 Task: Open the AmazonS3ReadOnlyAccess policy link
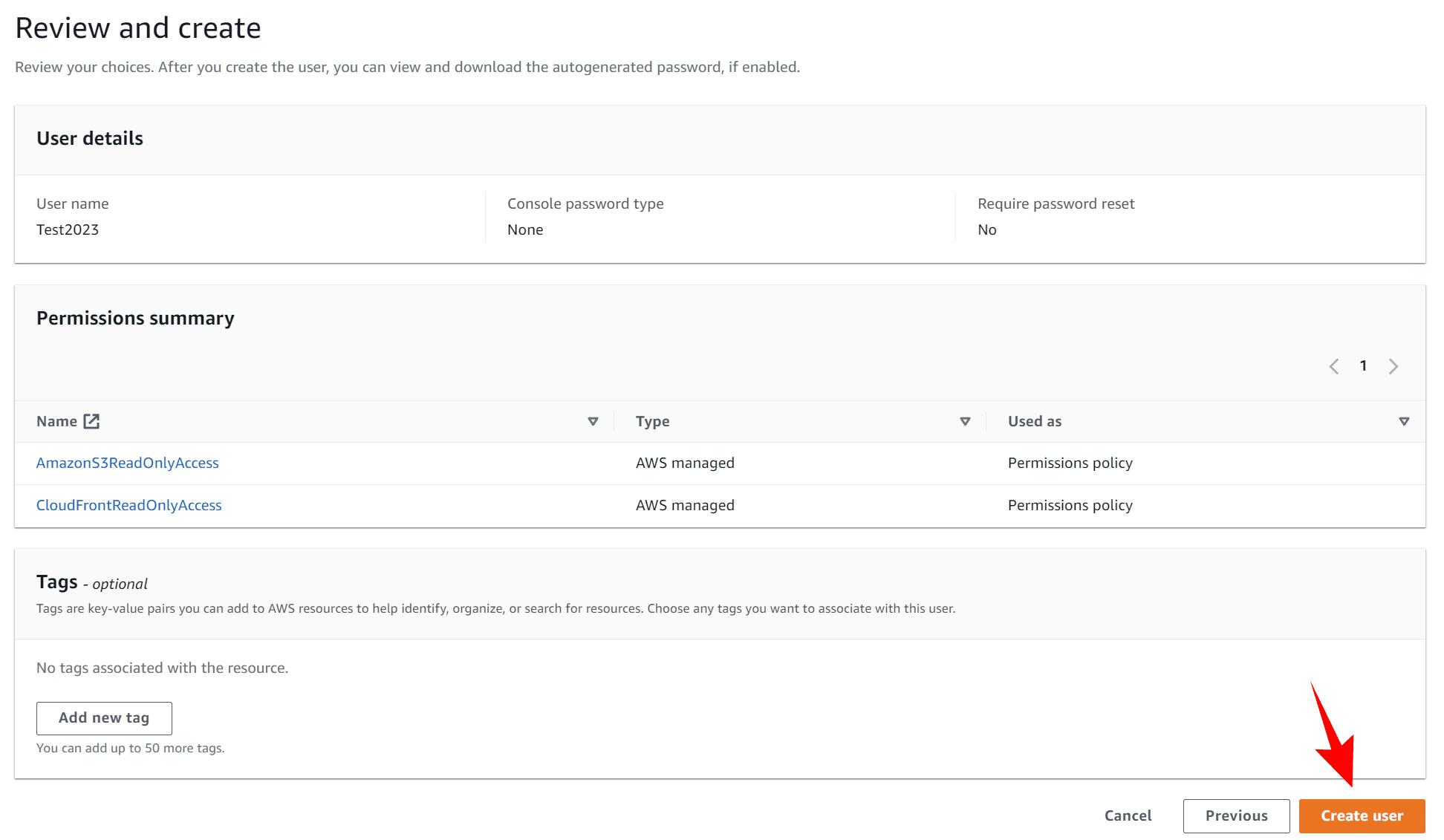(128, 463)
